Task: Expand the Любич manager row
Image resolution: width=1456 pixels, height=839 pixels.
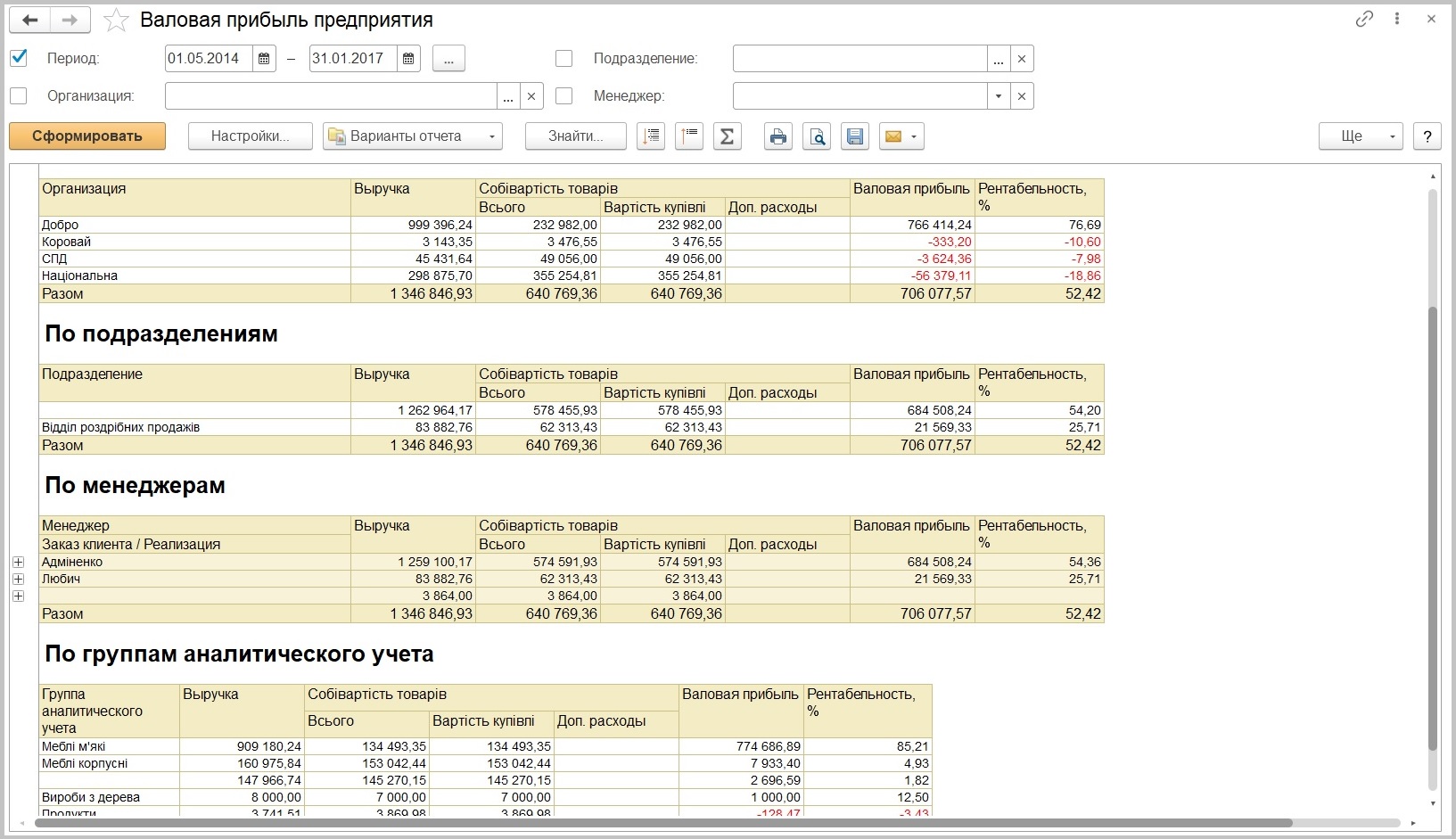Action: click(18, 580)
